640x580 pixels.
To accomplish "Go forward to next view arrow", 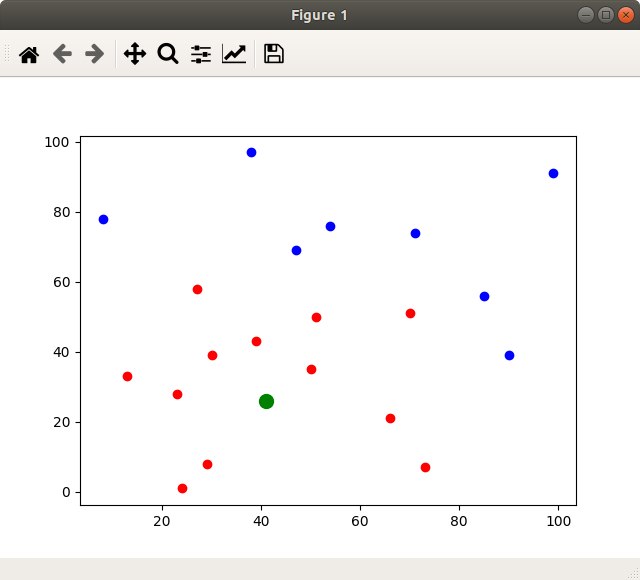I will [x=95, y=54].
